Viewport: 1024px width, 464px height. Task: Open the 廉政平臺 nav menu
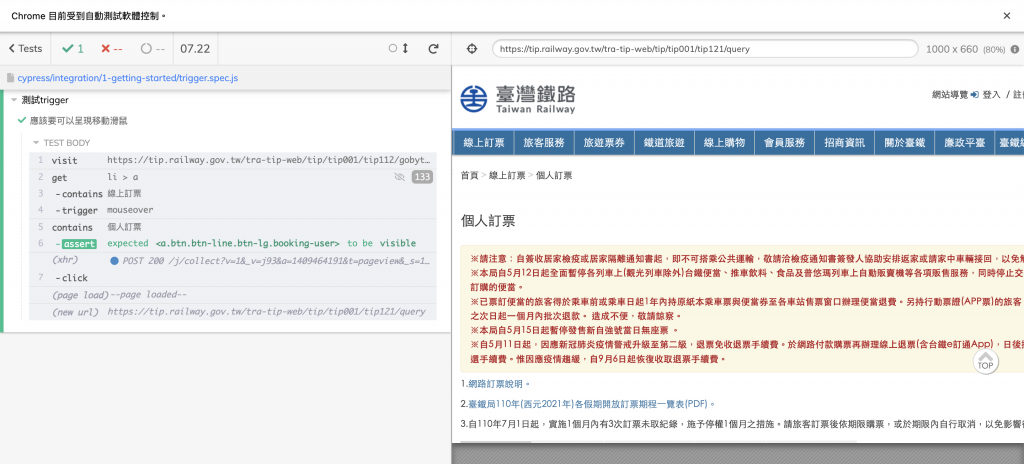(965, 142)
